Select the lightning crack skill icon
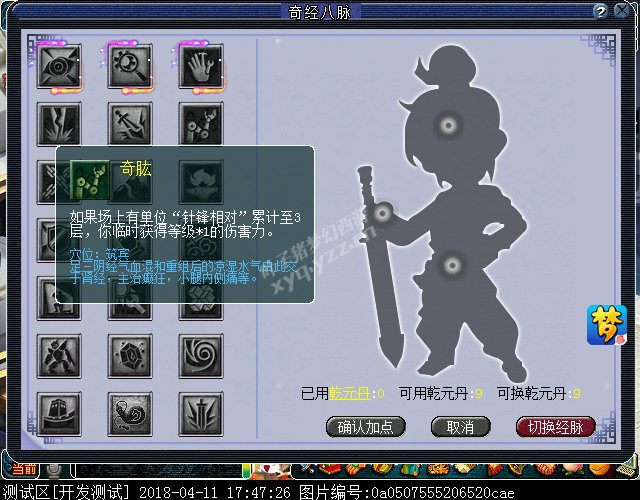 coord(59,124)
